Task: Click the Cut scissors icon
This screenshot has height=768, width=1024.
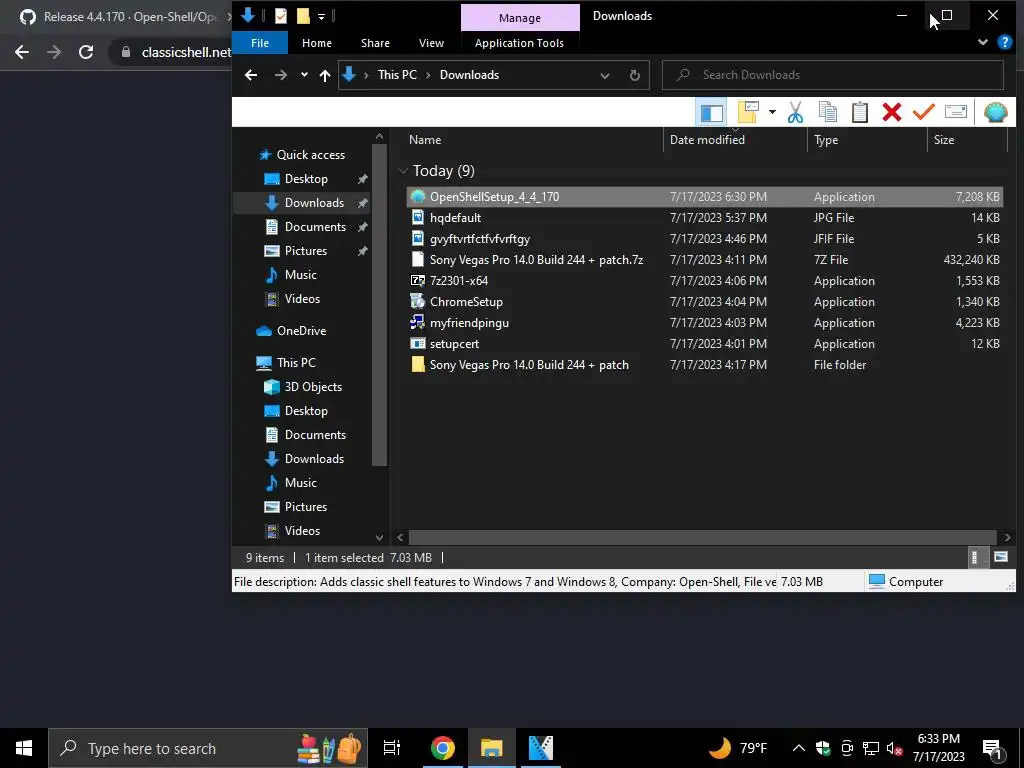Action: tap(795, 112)
